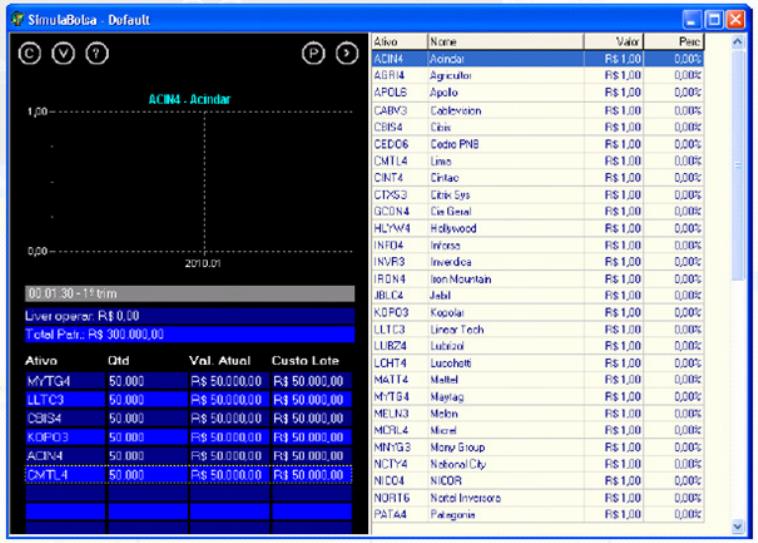Click the Livre operar balance bar

tap(190, 316)
